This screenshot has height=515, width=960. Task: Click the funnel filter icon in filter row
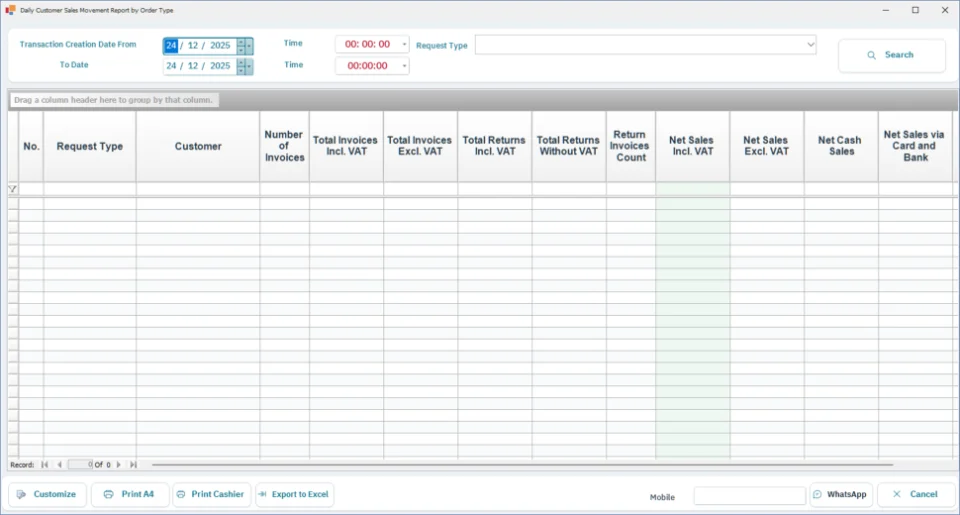(x=13, y=189)
